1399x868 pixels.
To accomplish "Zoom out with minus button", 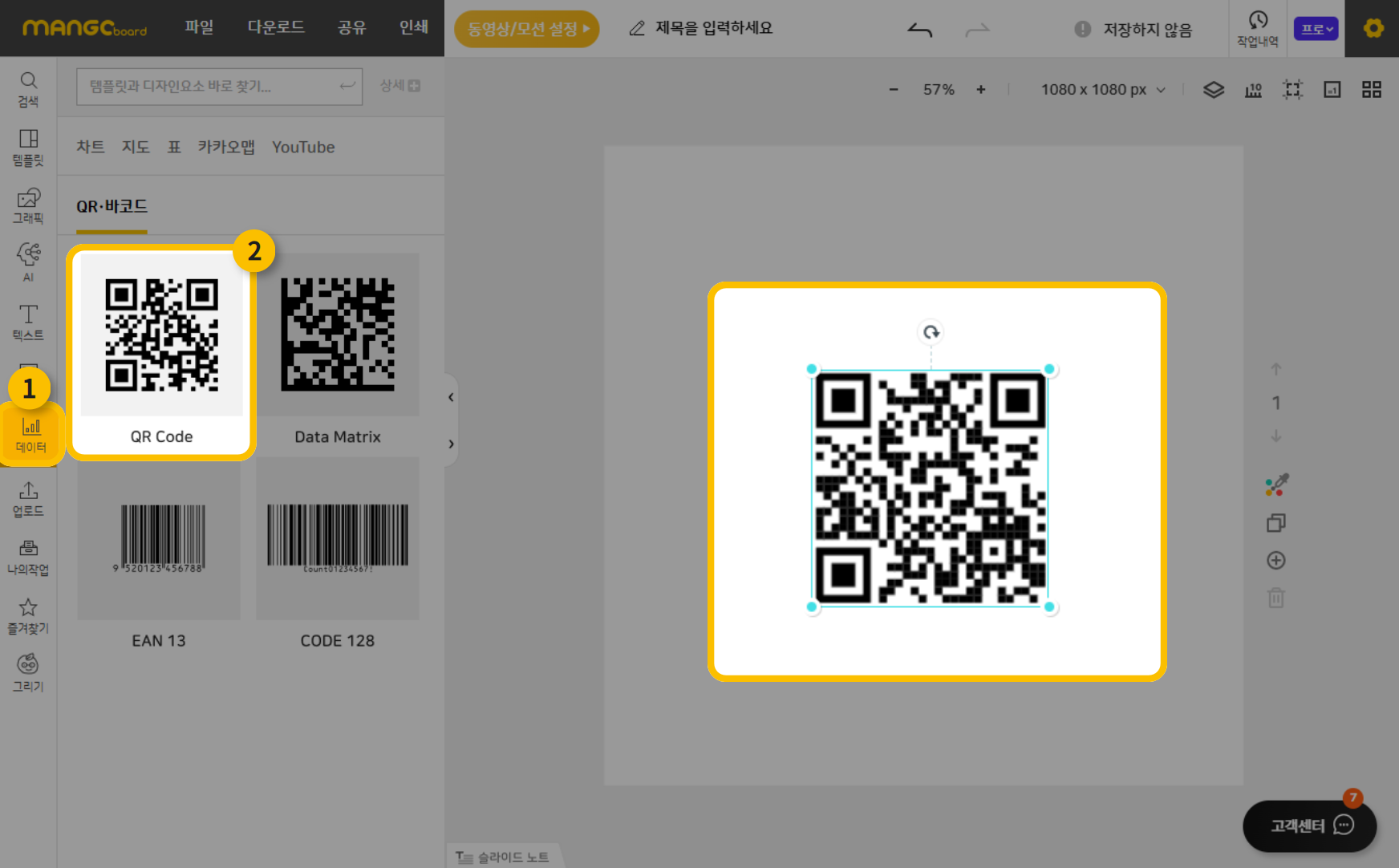I will tap(894, 90).
